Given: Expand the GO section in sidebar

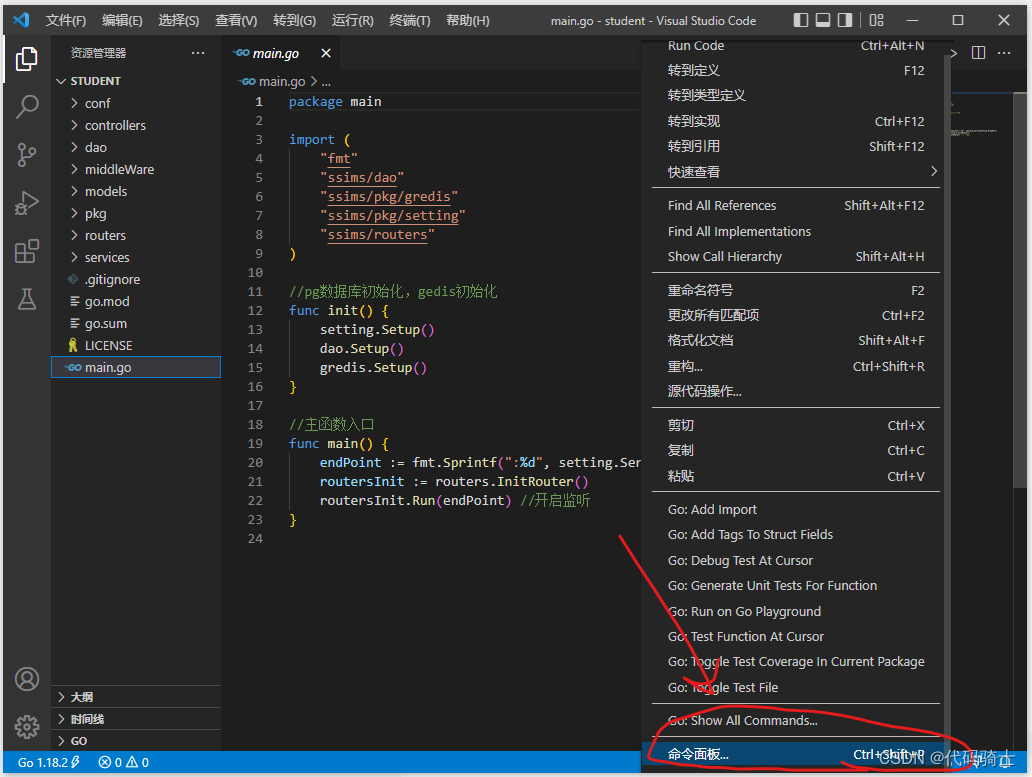Looking at the screenshot, I should (x=136, y=741).
